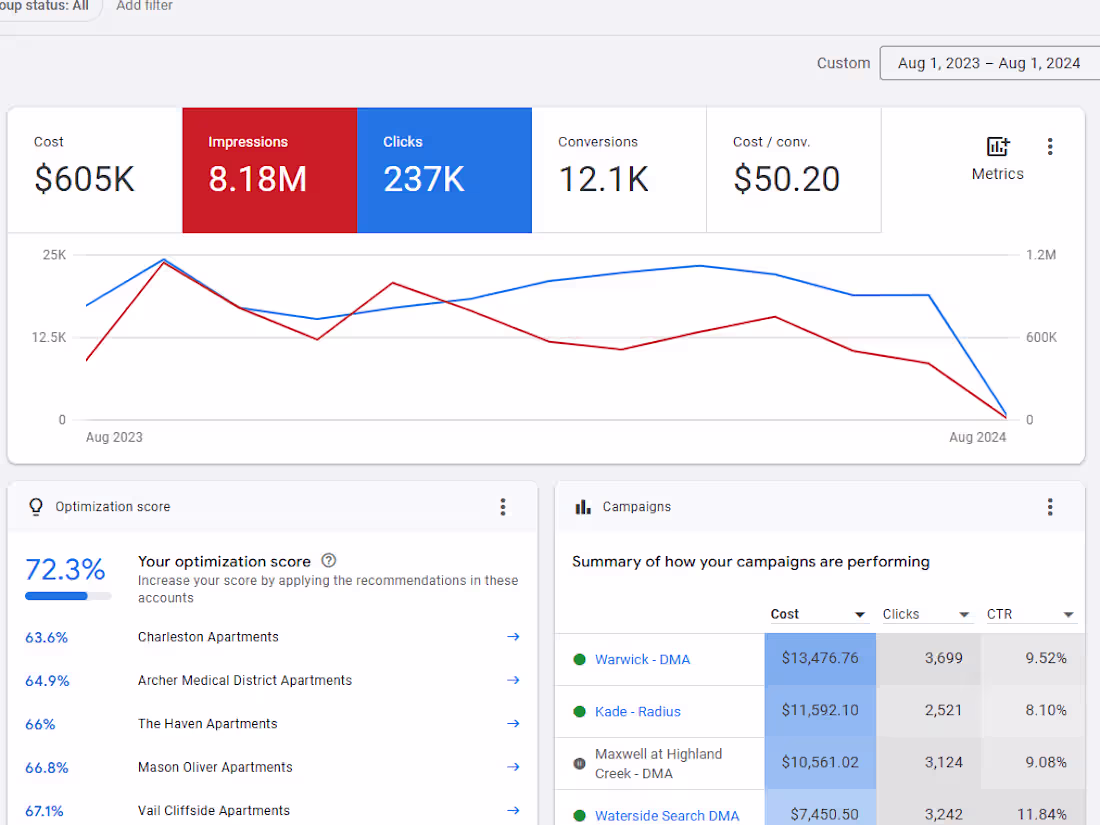Click the green status dot for Kade - Radius
1100x825 pixels.
coord(581,711)
